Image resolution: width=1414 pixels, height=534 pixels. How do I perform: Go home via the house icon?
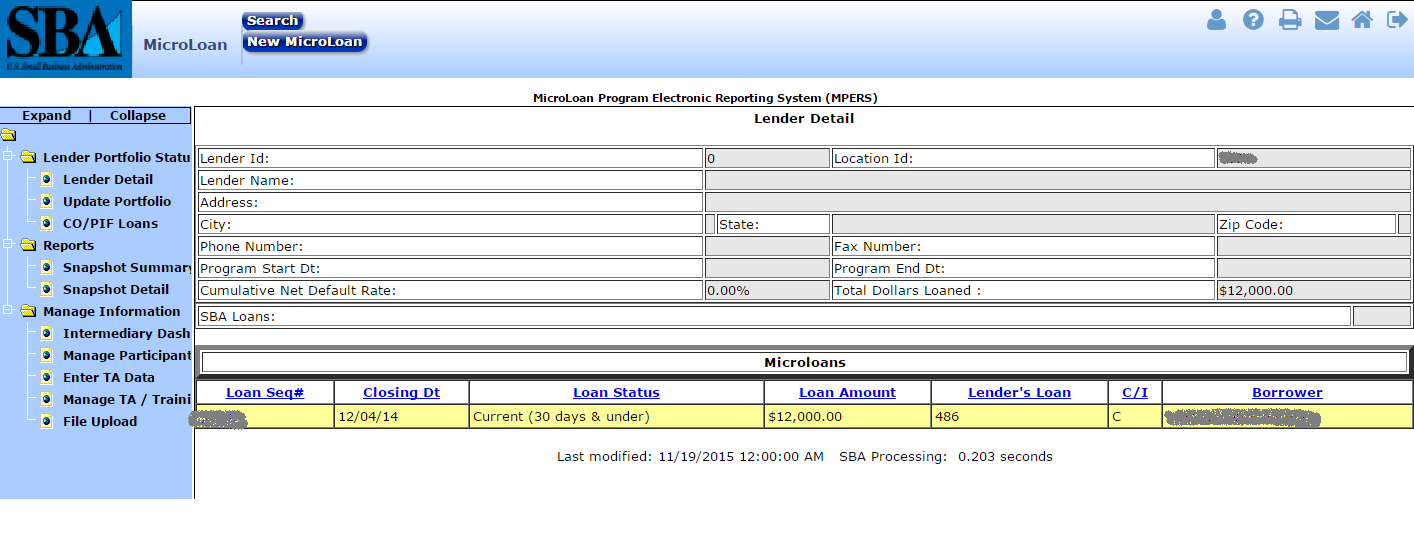(x=1362, y=19)
